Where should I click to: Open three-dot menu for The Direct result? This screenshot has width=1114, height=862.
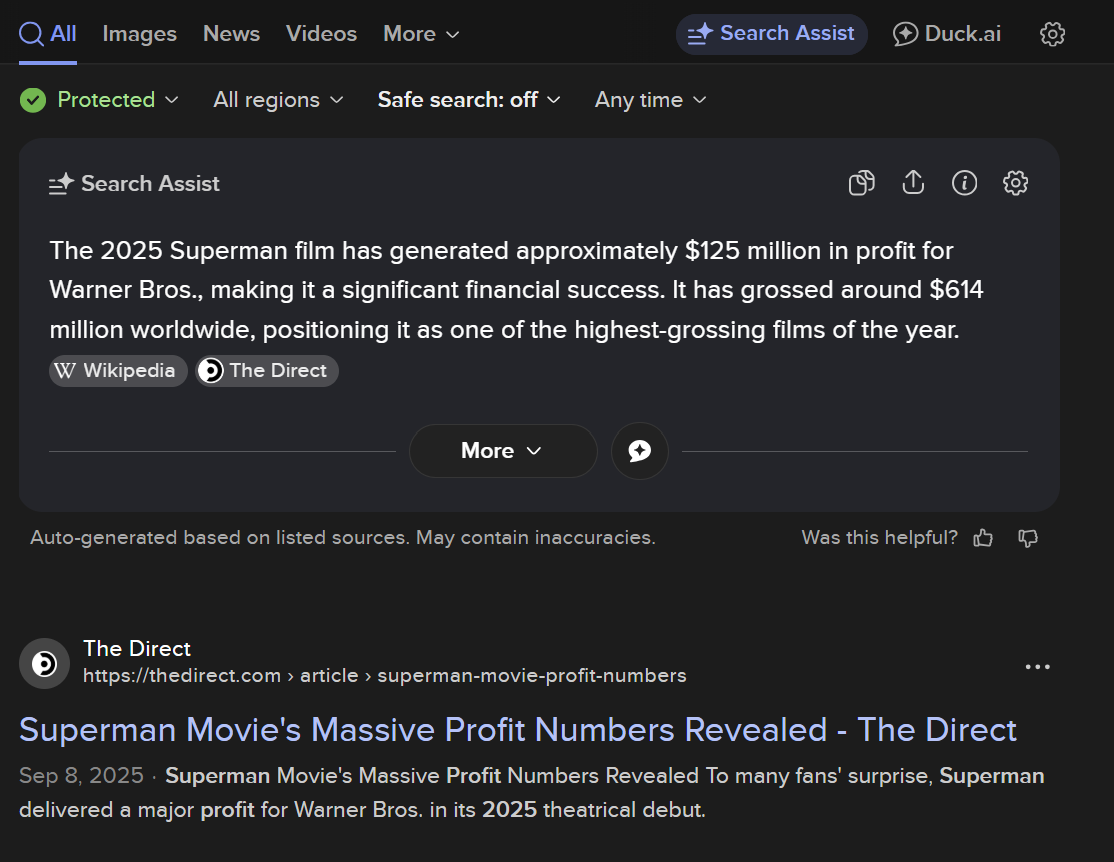(1037, 667)
